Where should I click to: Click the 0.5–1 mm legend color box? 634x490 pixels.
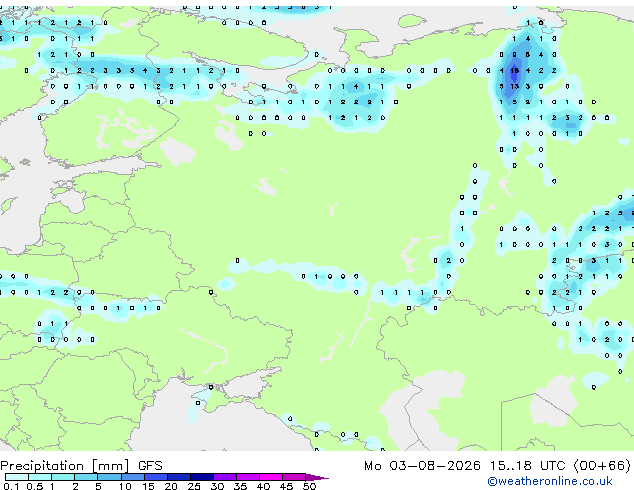tap(40, 477)
